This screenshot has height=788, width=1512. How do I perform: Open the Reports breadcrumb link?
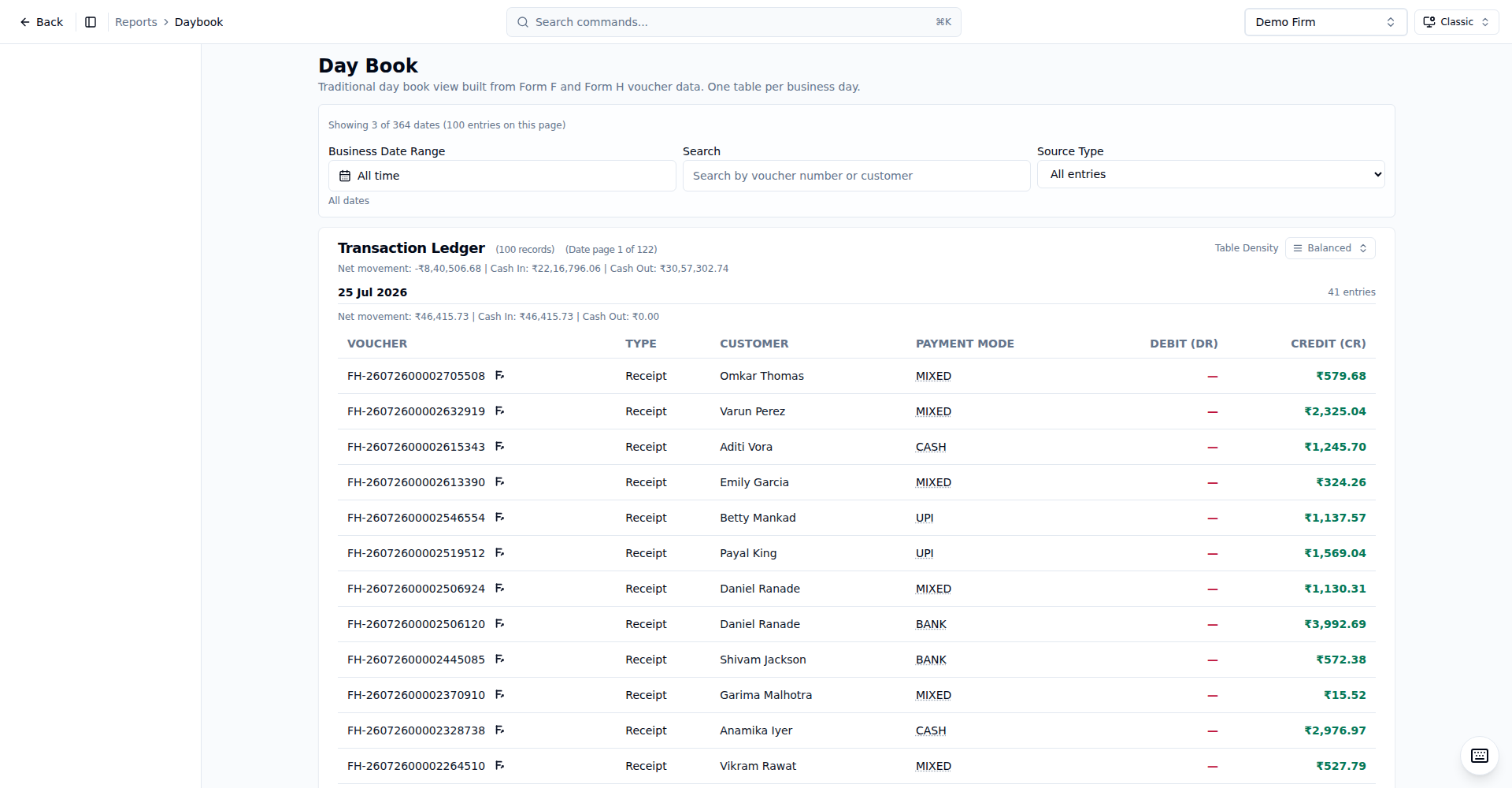point(136,22)
